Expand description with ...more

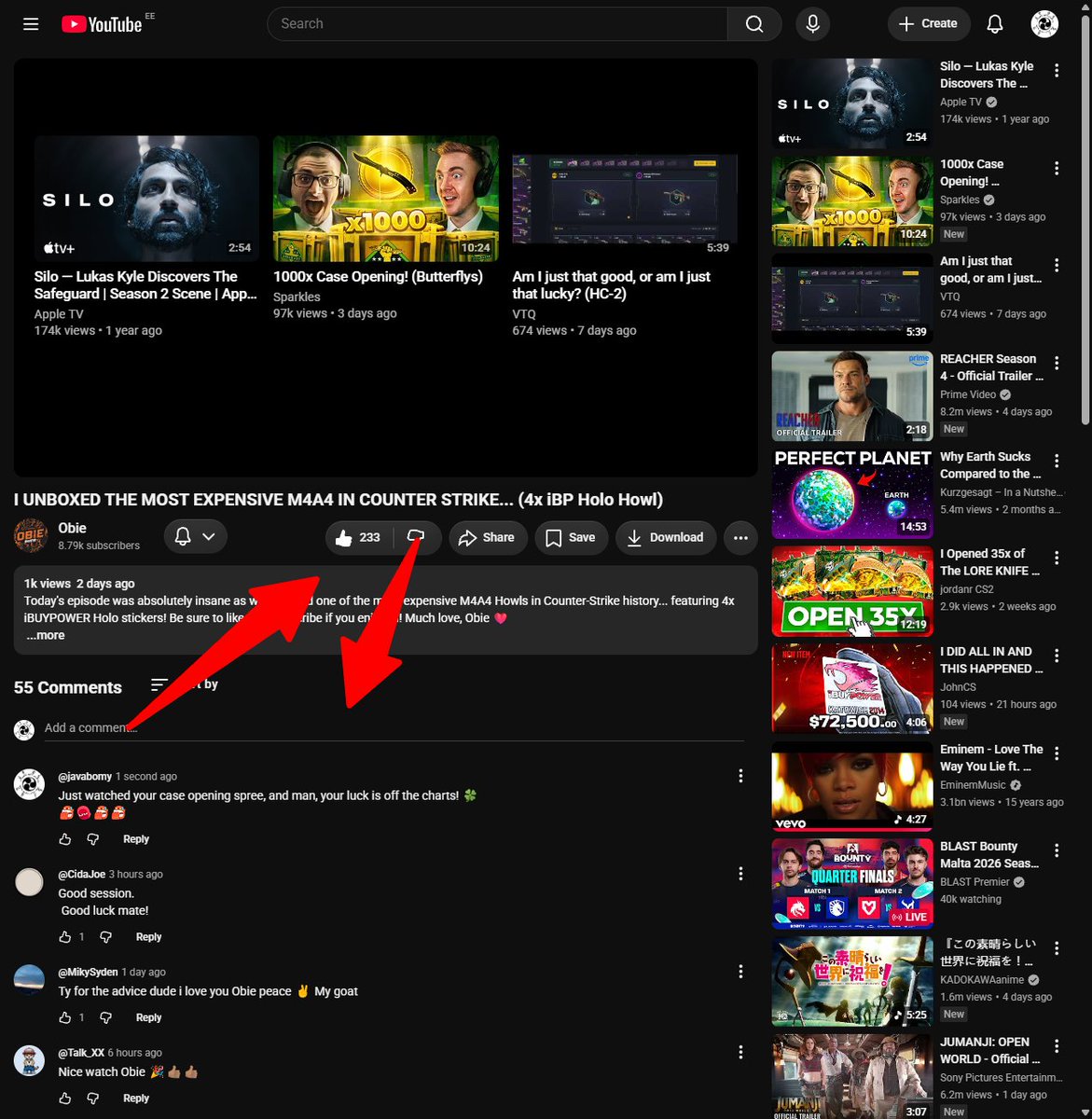click(x=46, y=635)
